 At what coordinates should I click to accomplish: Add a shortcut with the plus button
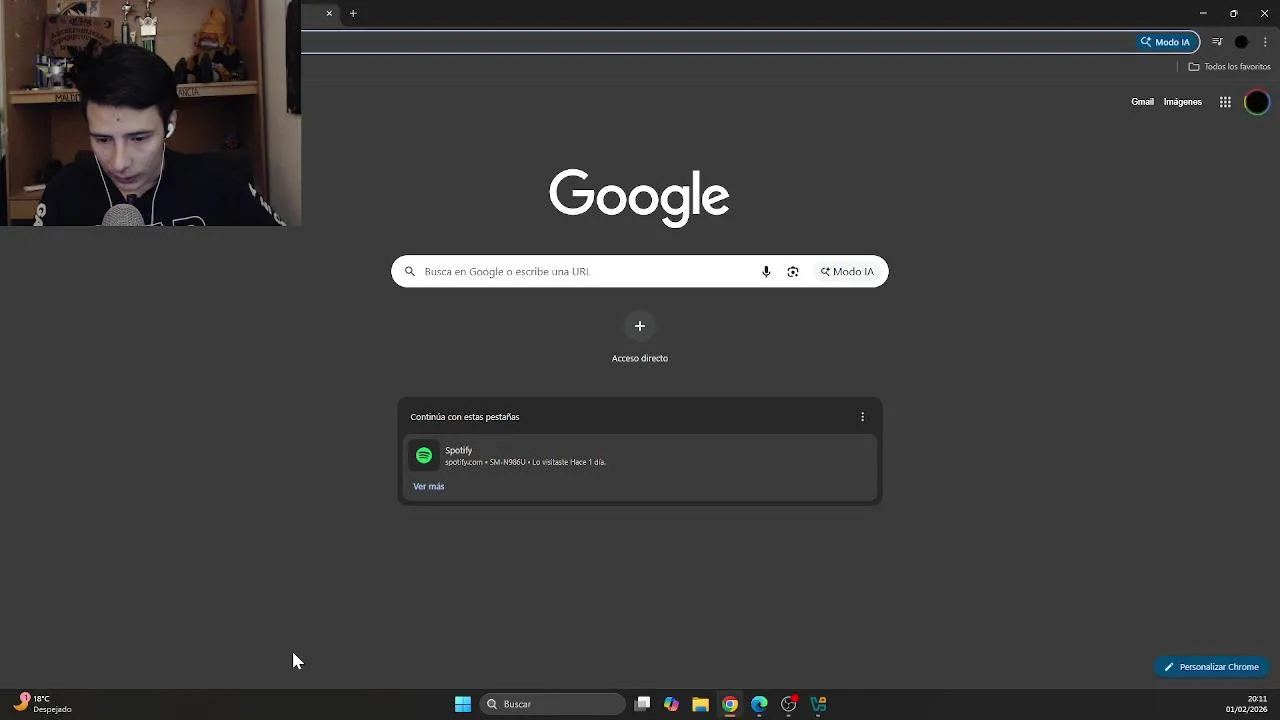pyautogui.click(x=640, y=326)
